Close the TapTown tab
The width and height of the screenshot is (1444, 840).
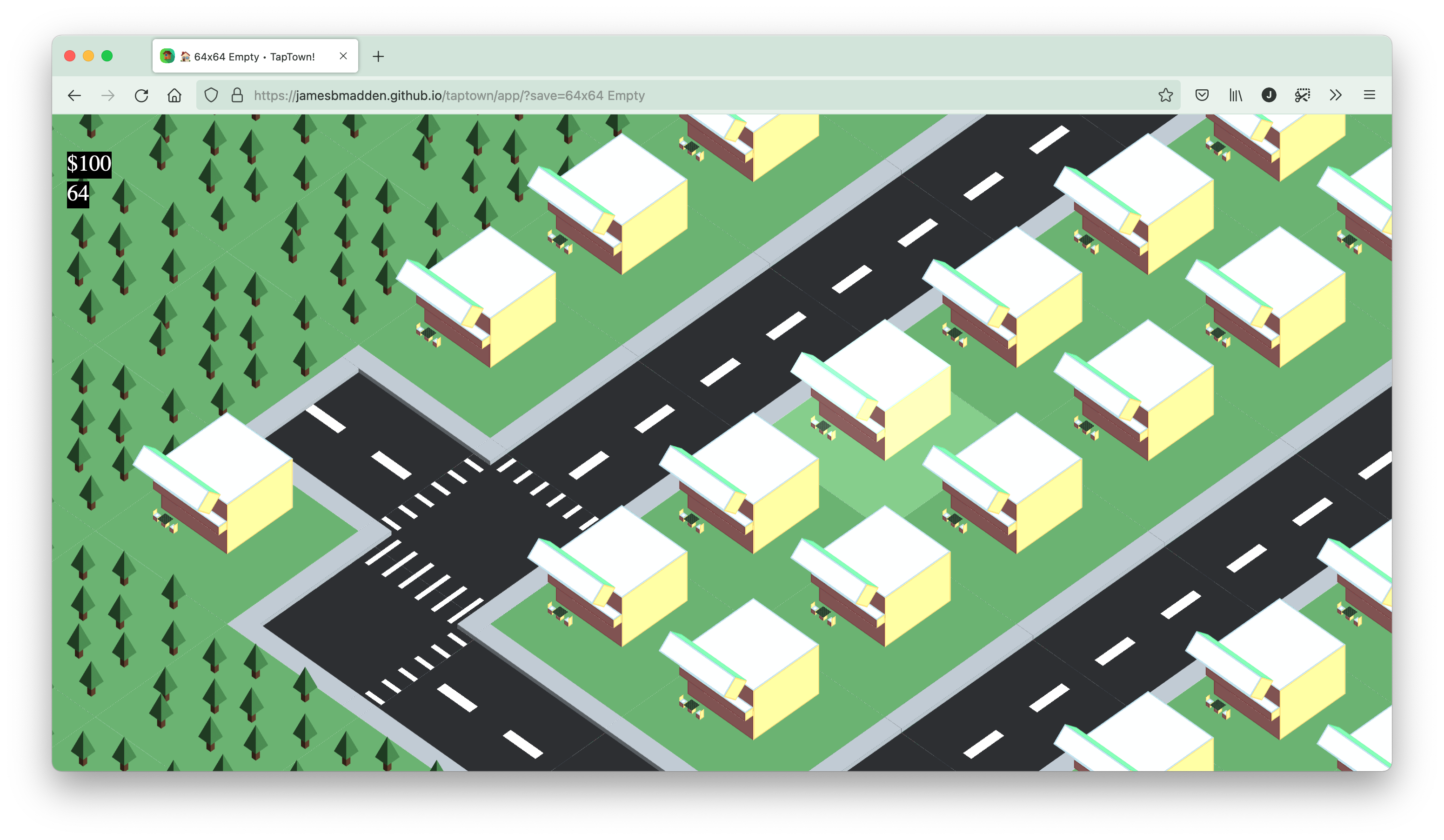point(343,56)
